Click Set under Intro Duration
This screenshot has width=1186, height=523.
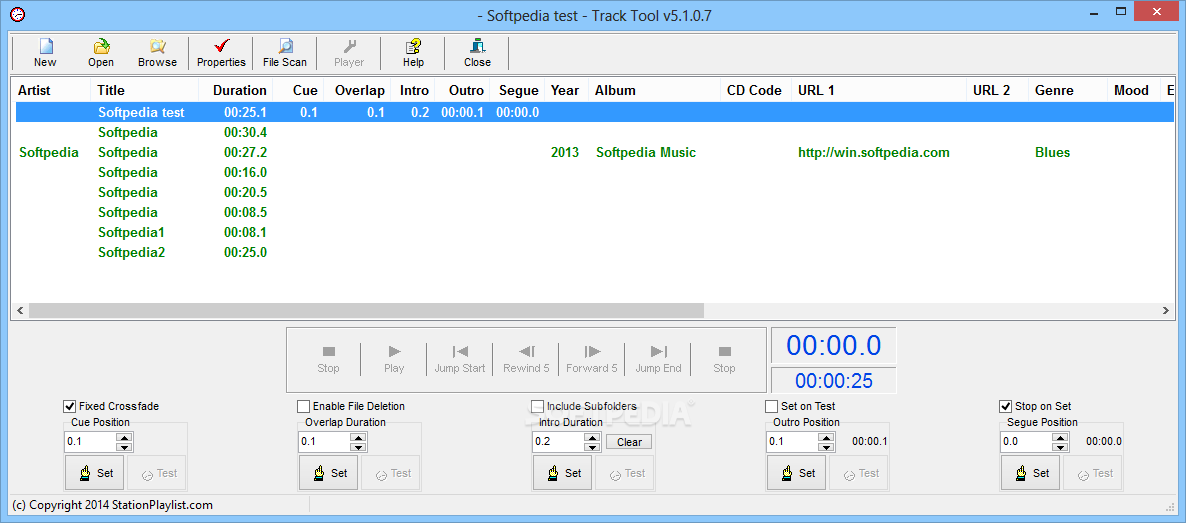click(x=563, y=473)
